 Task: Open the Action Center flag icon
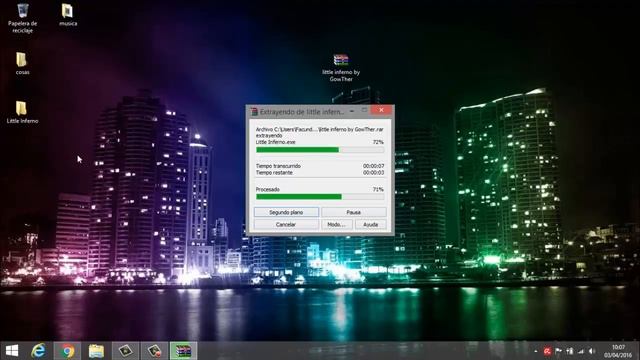coord(558,351)
